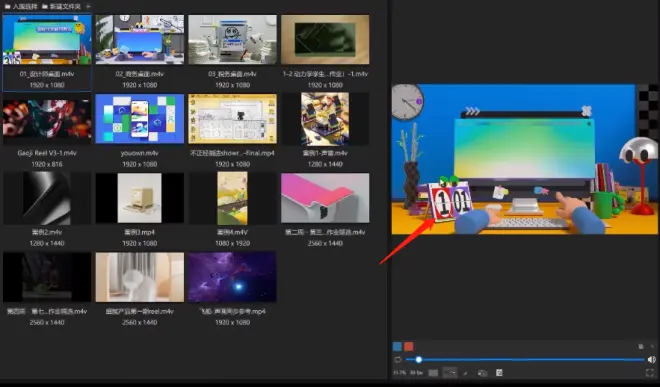
Task: Click the file name starting with 1-2
Action: click(x=325, y=74)
